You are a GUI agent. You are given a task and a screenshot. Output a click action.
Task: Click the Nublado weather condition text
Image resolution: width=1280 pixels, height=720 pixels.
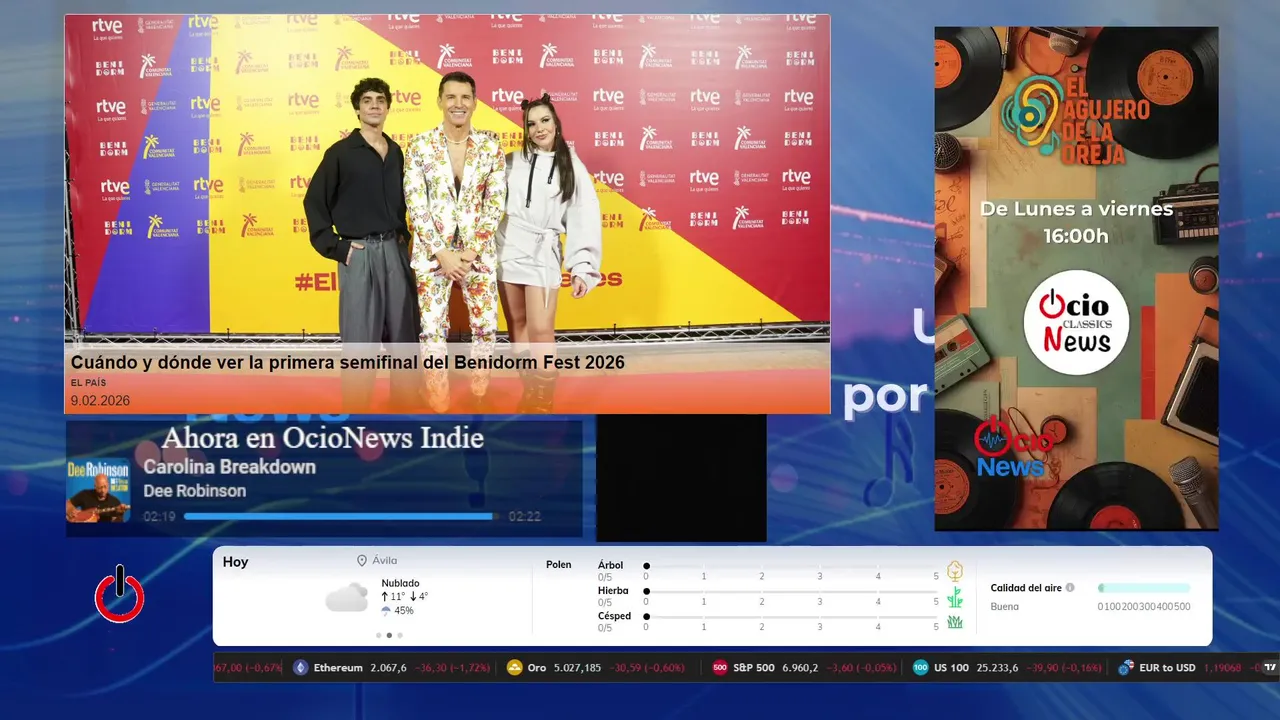[400, 583]
